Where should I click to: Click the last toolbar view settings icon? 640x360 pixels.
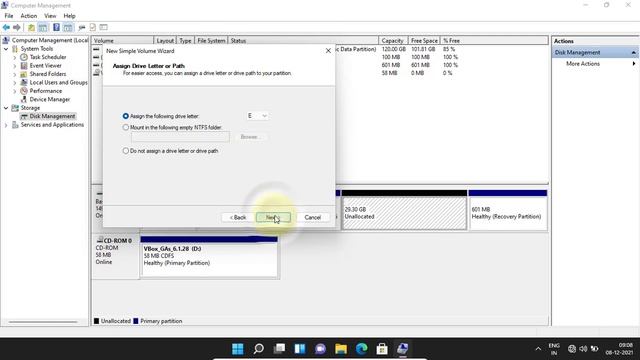[x=104, y=27]
